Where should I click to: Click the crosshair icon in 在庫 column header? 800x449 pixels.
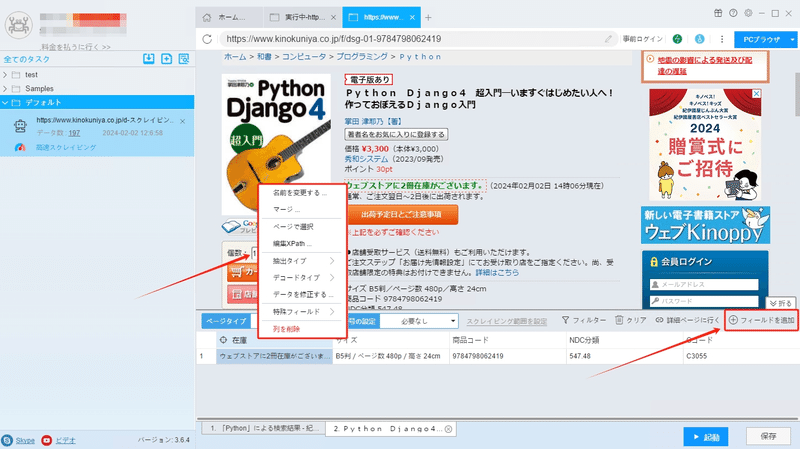point(223,340)
